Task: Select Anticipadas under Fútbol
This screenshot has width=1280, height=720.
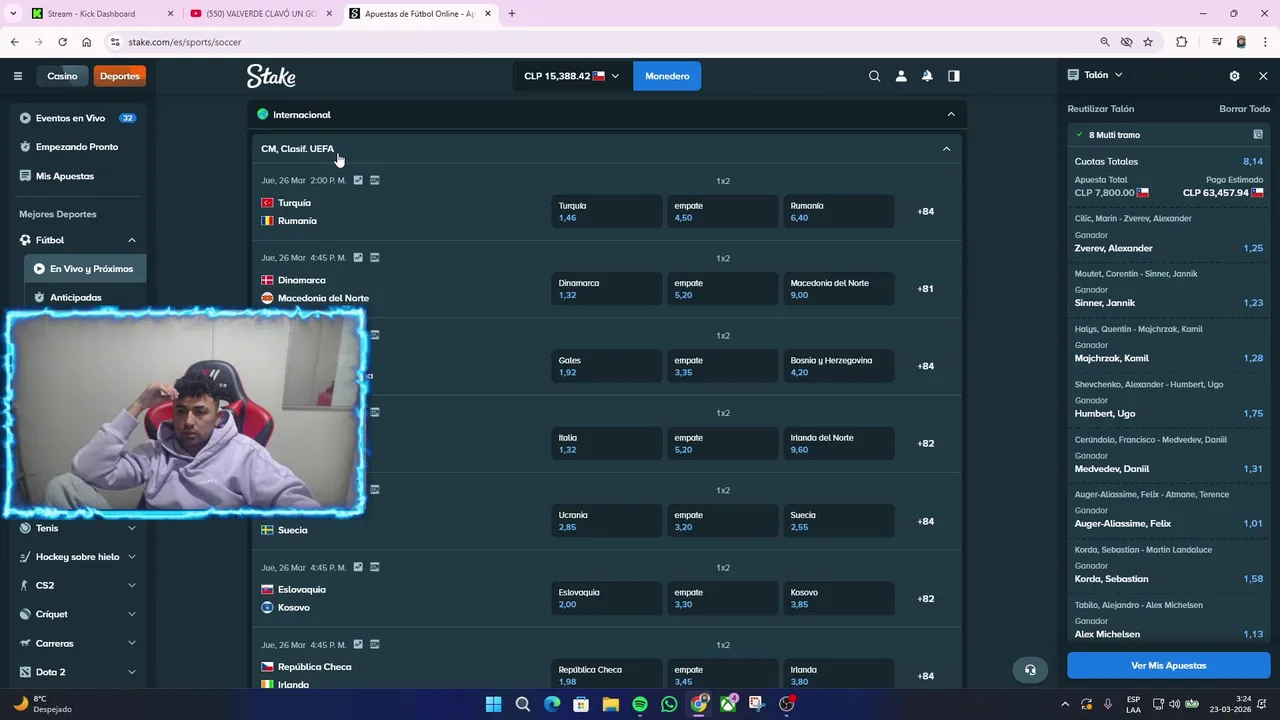Action: tap(85, 297)
